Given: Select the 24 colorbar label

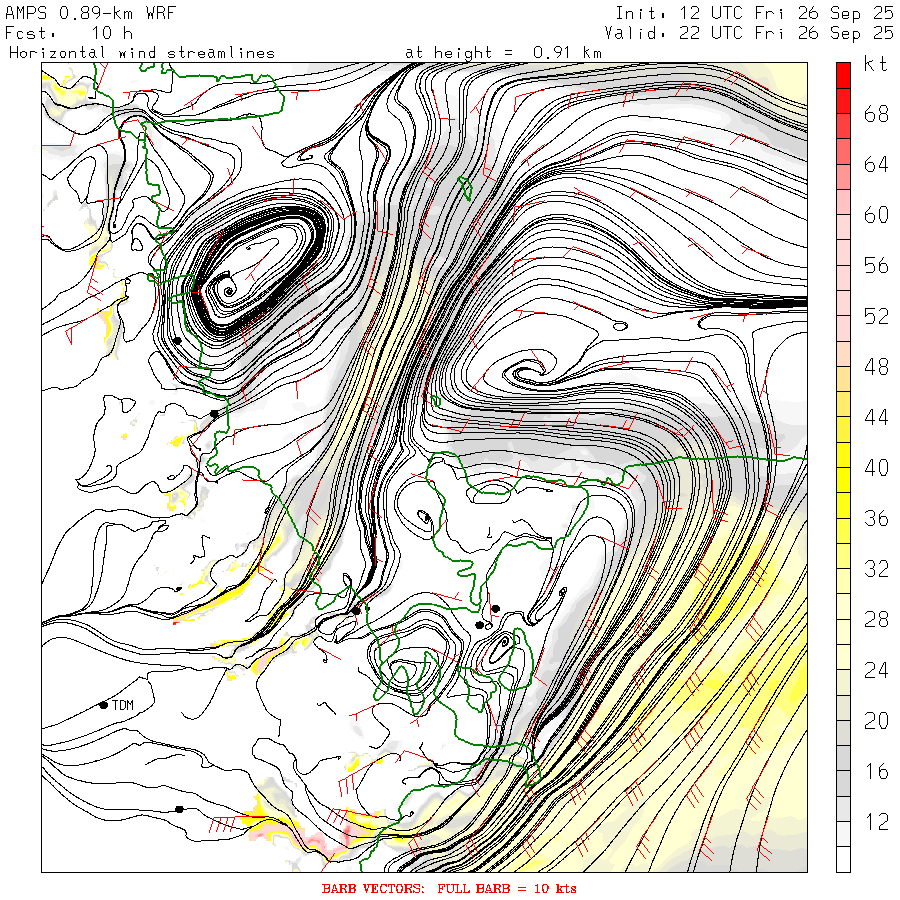Looking at the screenshot, I should click(x=876, y=670).
